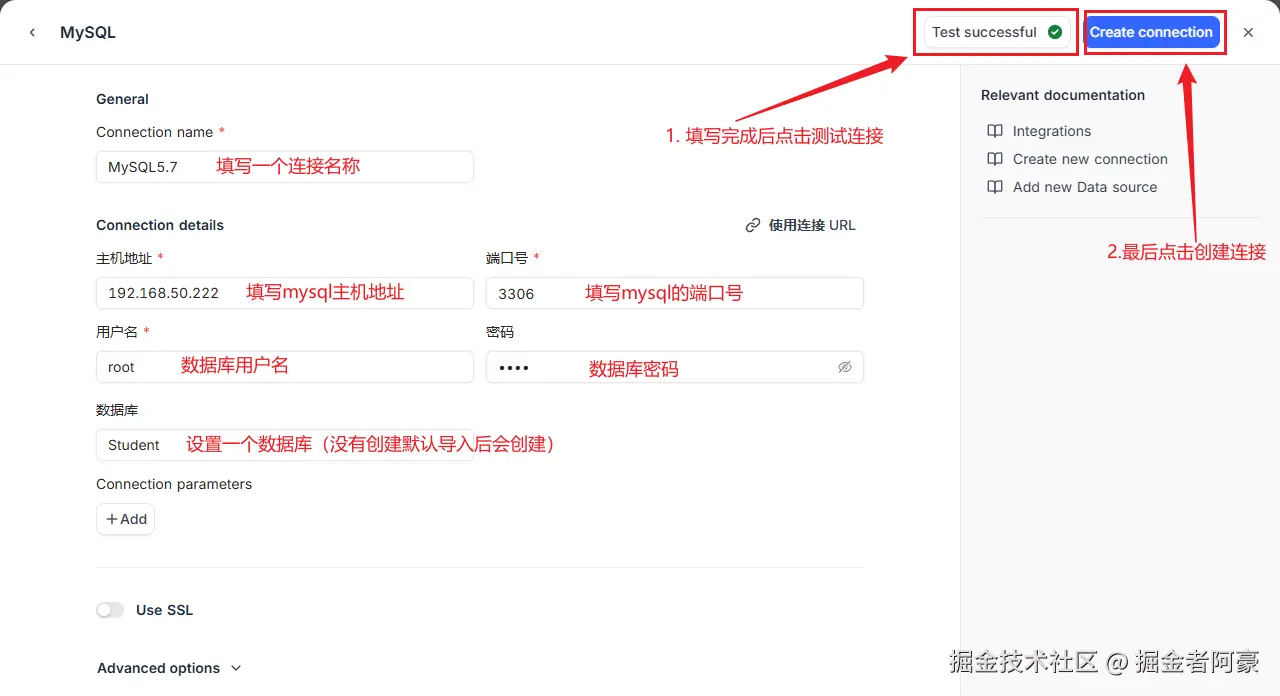Click the green check icon in Test successful

(1054, 32)
